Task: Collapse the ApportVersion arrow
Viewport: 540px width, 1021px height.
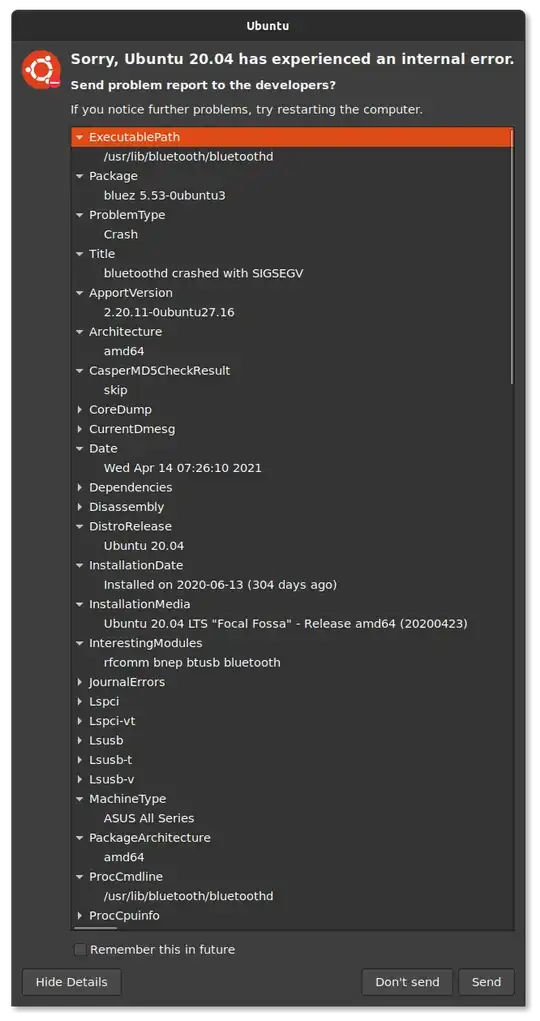Action: tap(79, 293)
